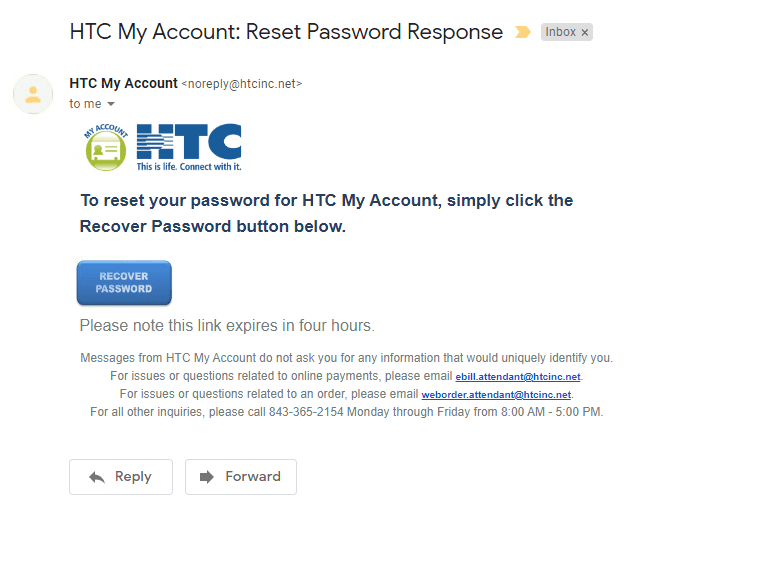Click the 'link expires in four hours' note

227,326
